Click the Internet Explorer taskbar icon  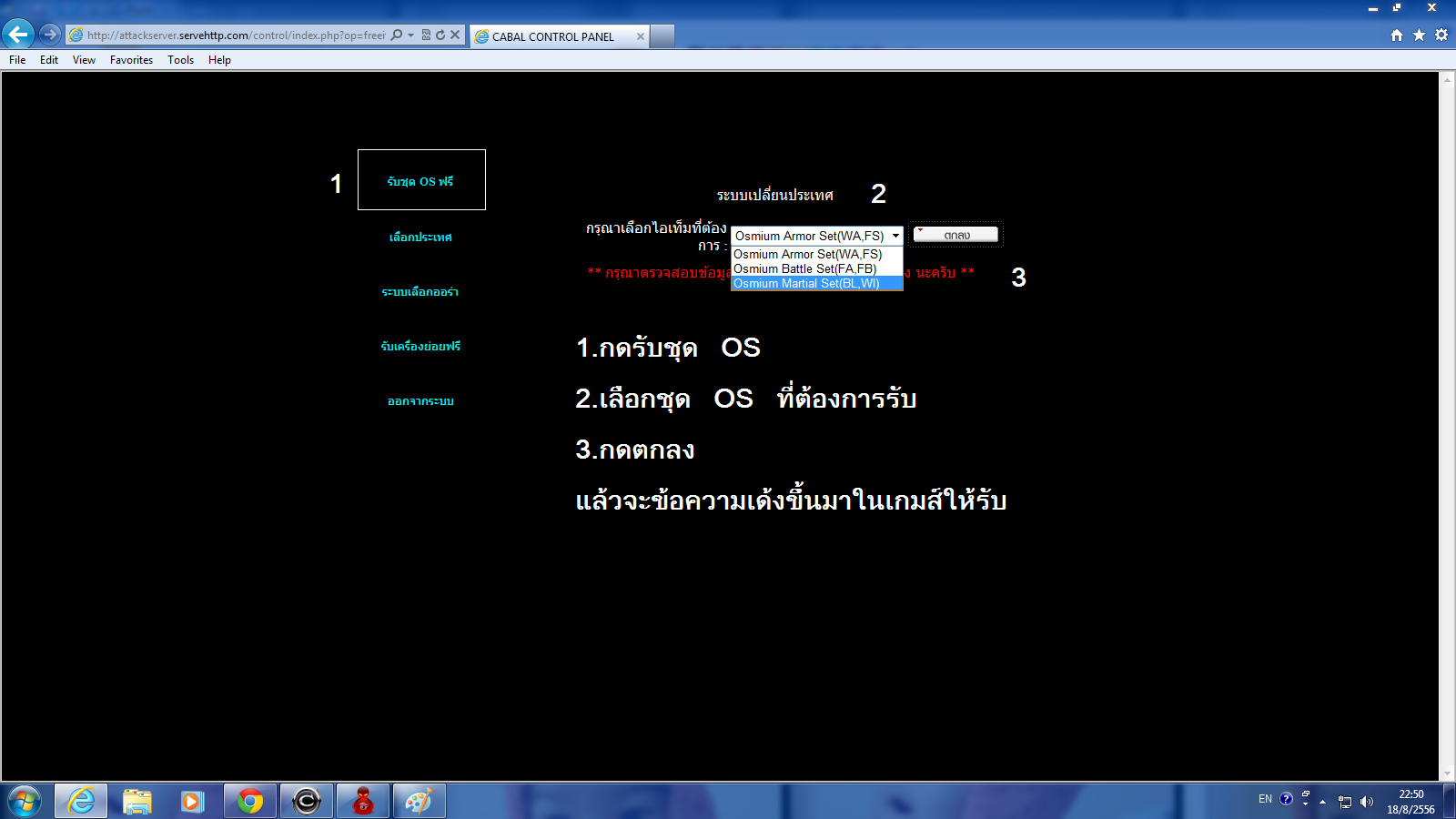point(81,802)
